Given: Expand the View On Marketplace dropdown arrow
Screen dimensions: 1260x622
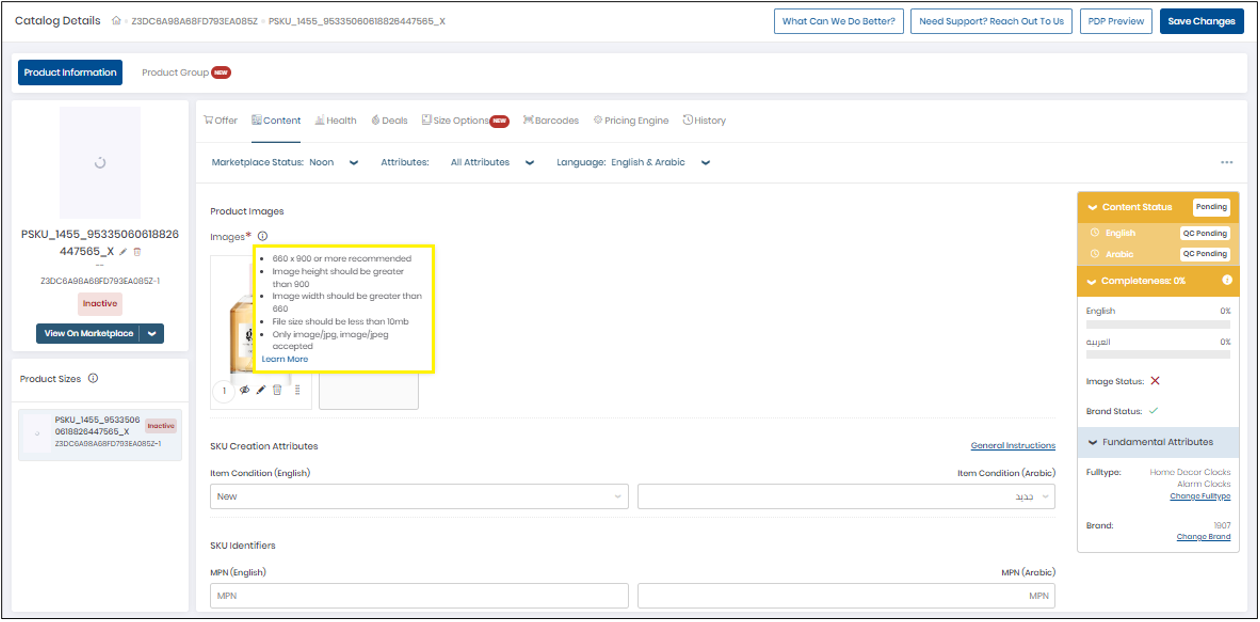Looking at the screenshot, I should pyautogui.click(x=151, y=333).
